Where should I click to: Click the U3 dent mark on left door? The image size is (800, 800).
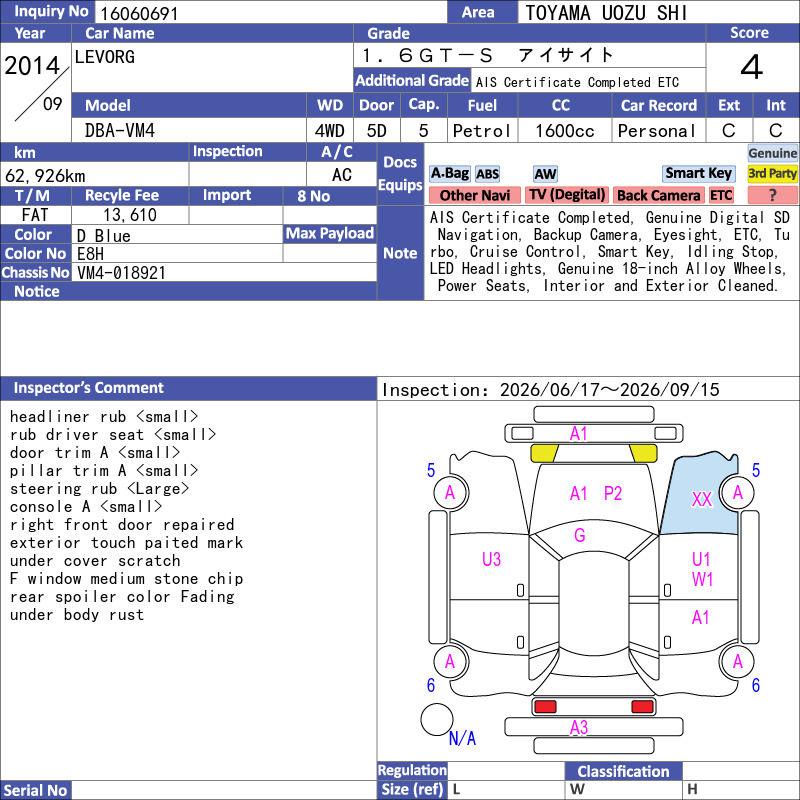pyautogui.click(x=491, y=559)
